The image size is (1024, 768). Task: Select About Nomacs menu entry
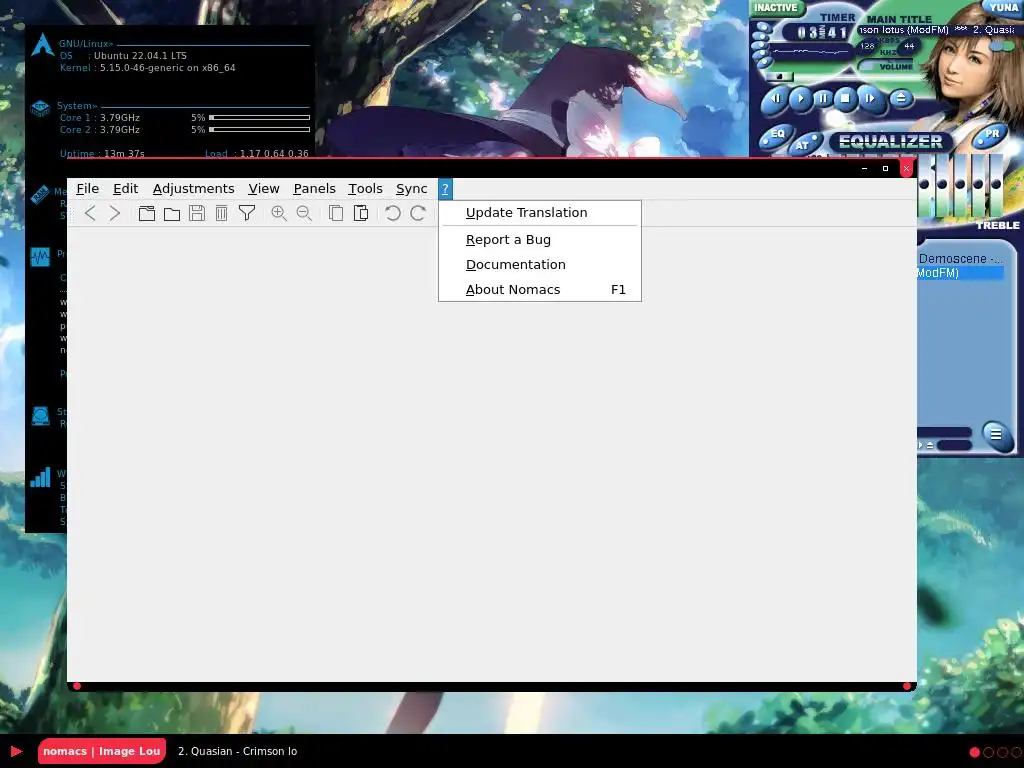(x=539, y=289)
